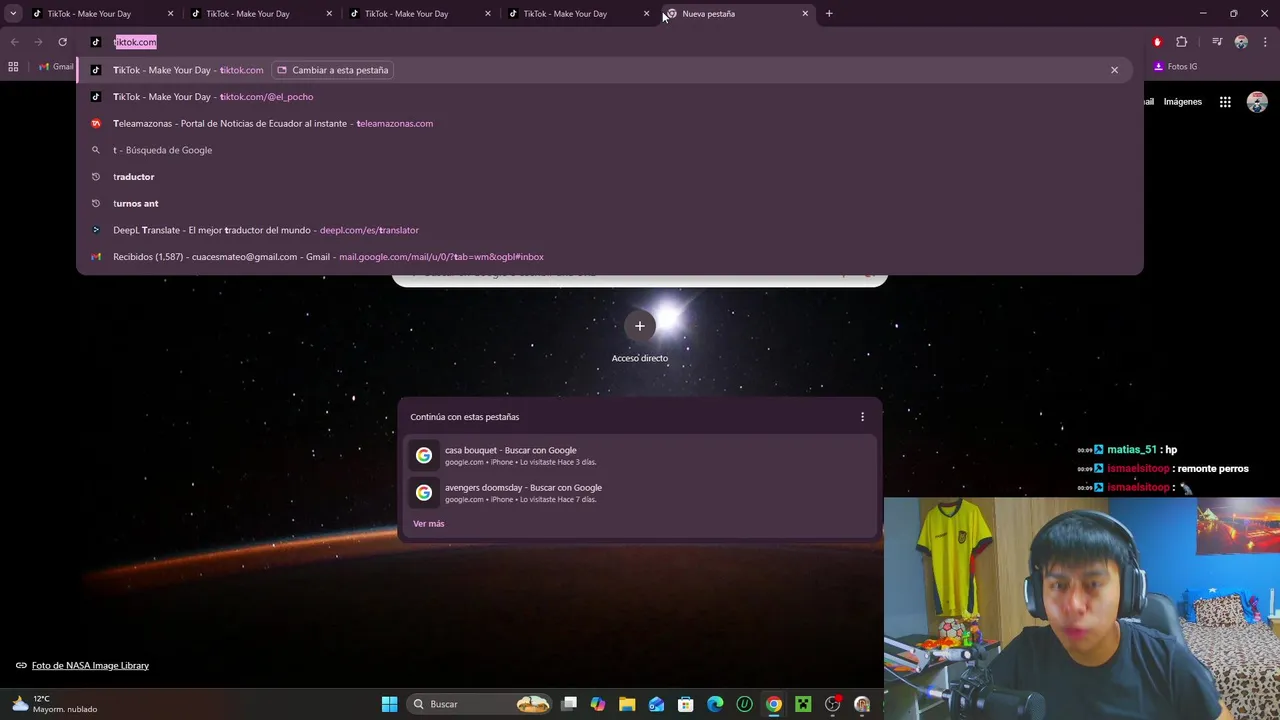
Task: Select the tiktok.com/@el_pocho suggestion
Action: click(610, 97)
